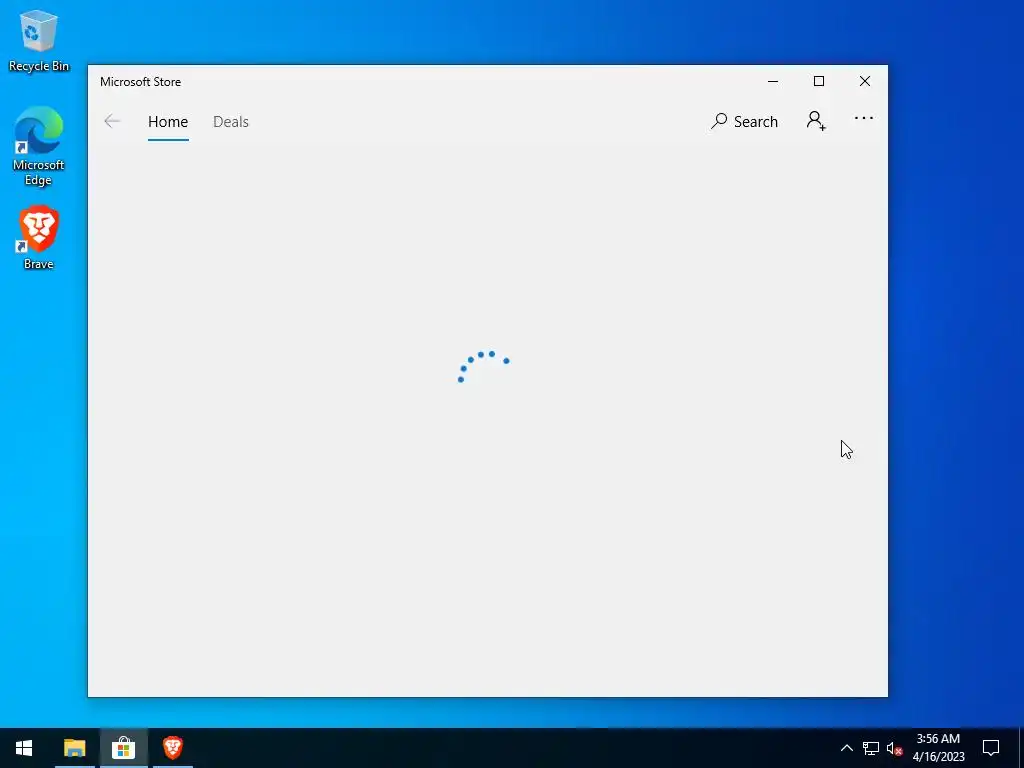Click the Microsoft Store taskbar icon
Image resolution: width=1024 pixels, height=768 pixels.
(123, 748)
